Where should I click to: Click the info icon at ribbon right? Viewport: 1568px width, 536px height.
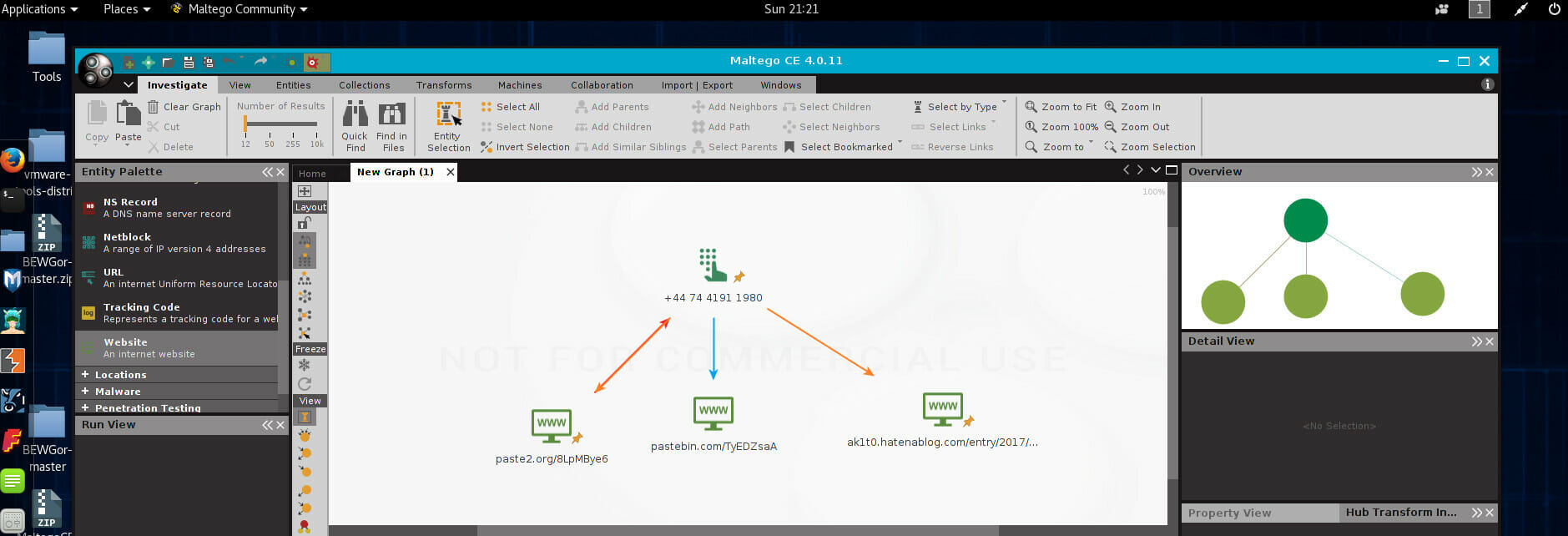point(1487,84)
